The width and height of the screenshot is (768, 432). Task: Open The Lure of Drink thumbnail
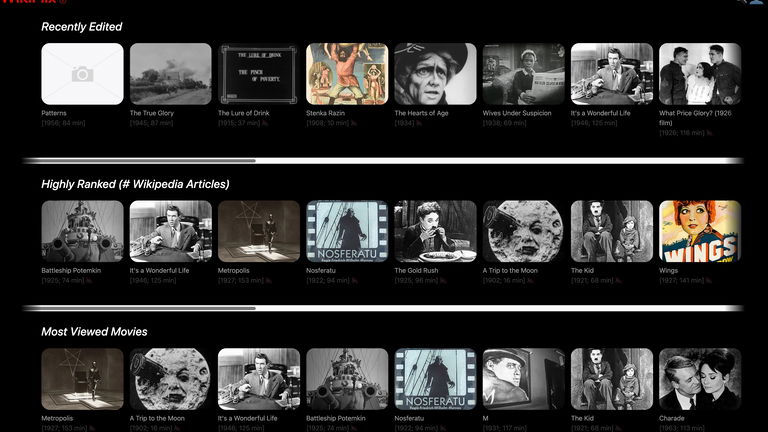coord(258,74)
